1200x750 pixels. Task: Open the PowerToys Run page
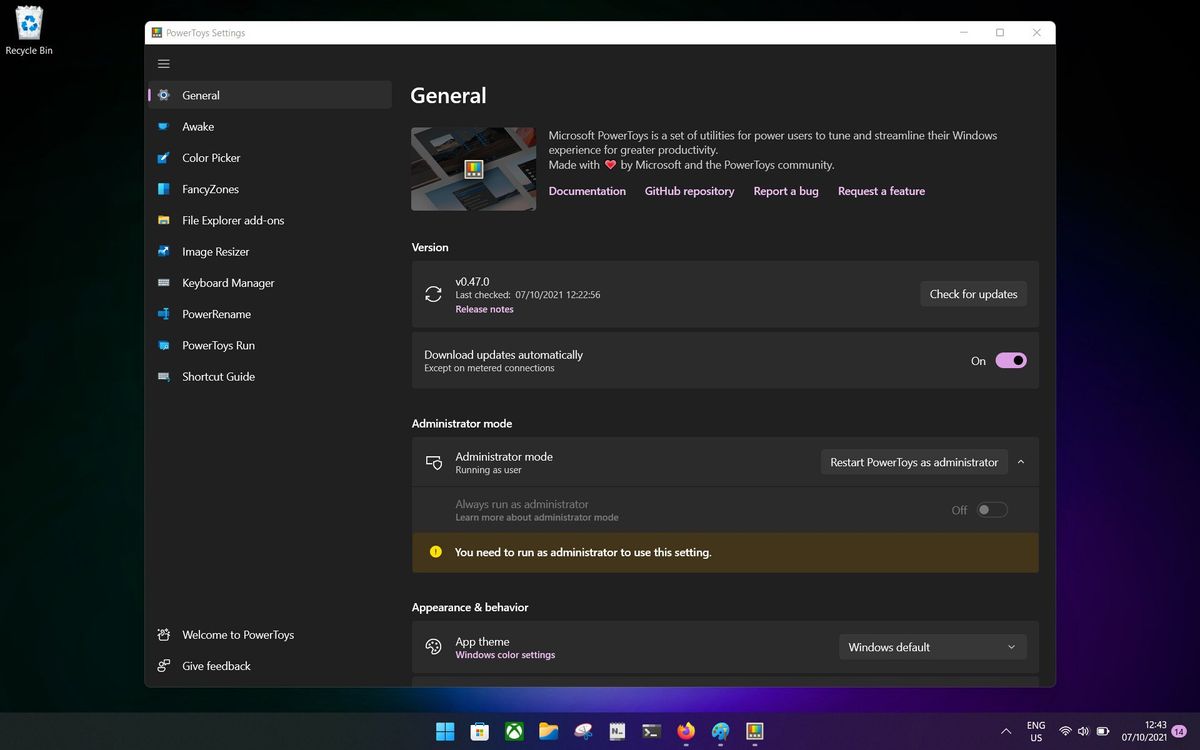tap(217, 345)
